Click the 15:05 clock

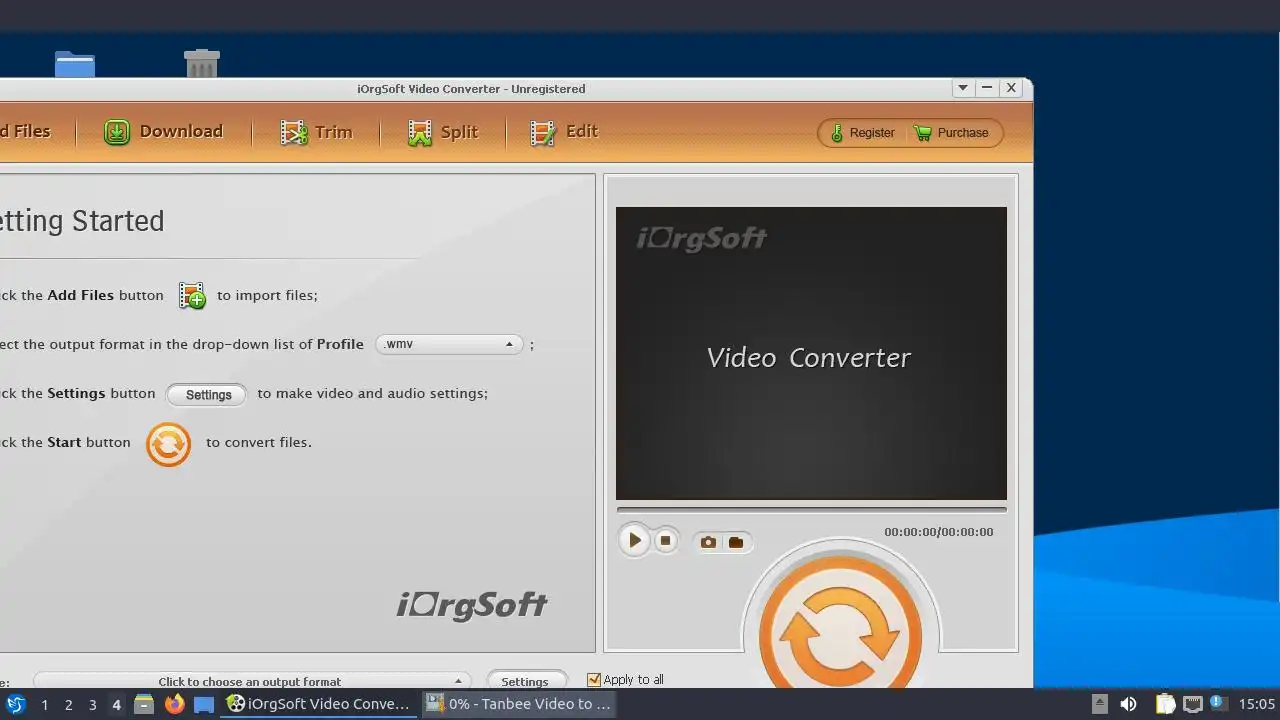pos(1257,704)
